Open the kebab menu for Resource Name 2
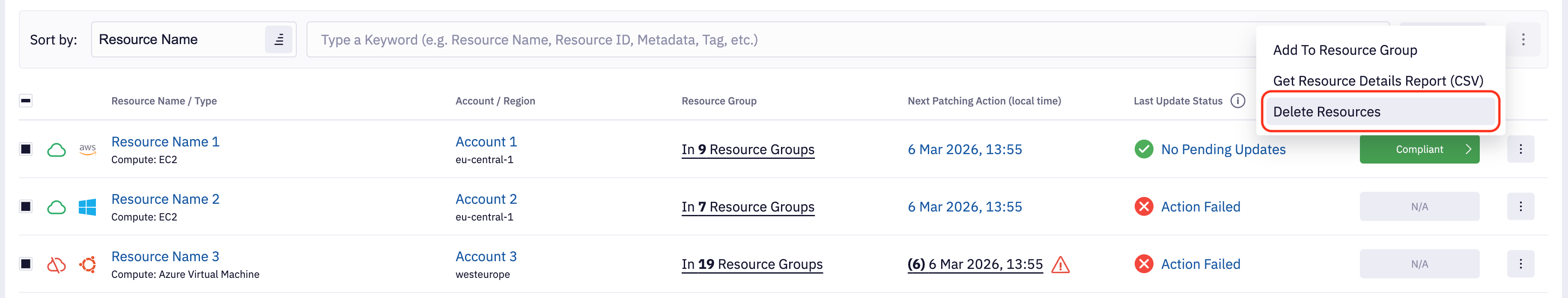Viewport: 1568px width, 298px height. click(x=1520, y=207)
